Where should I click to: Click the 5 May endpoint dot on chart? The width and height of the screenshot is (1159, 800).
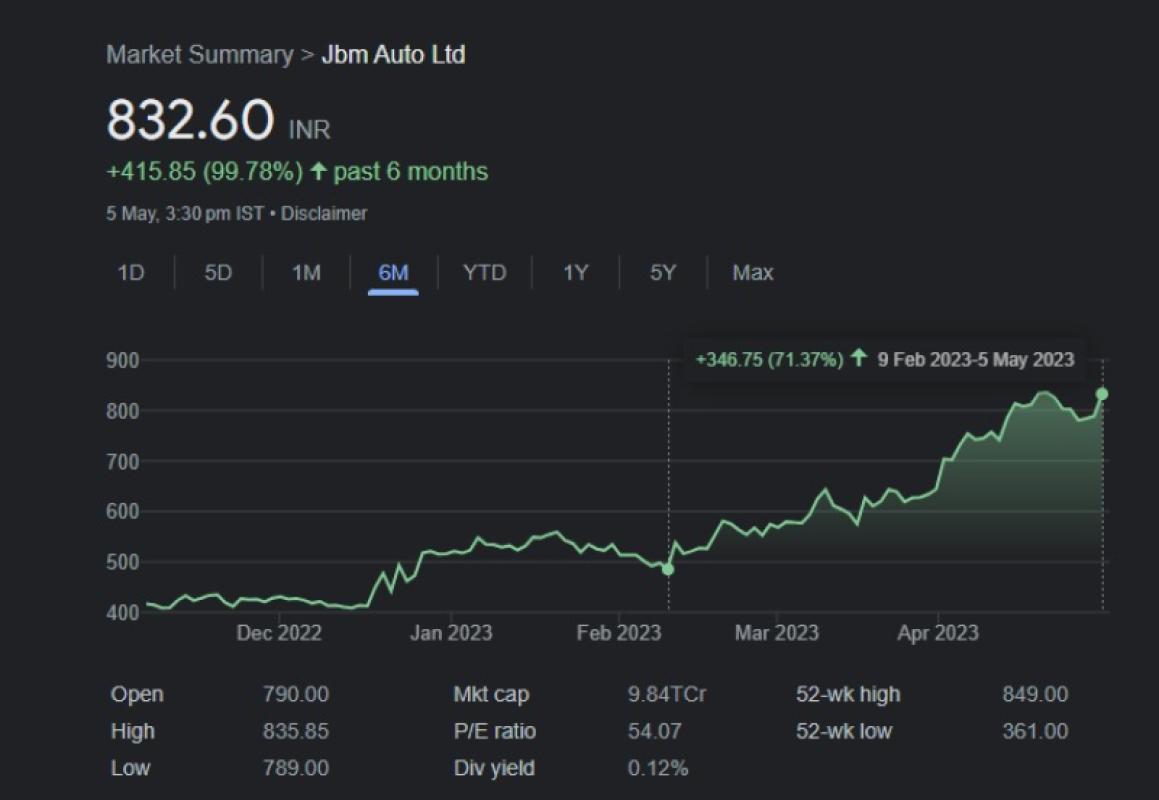pos(1102,394)
